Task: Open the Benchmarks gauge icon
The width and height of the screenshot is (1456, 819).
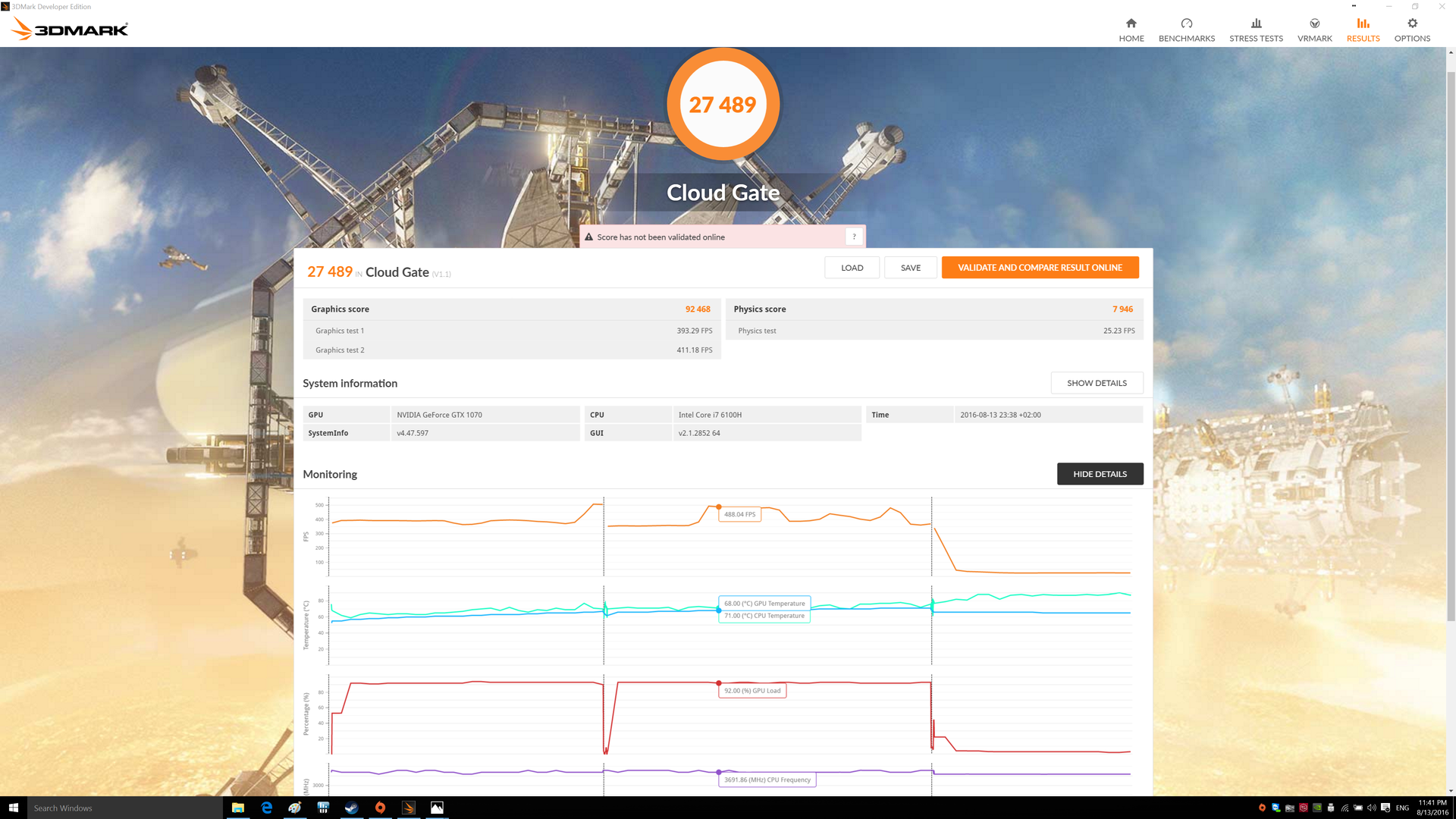Action: [x=1186, y=24]
